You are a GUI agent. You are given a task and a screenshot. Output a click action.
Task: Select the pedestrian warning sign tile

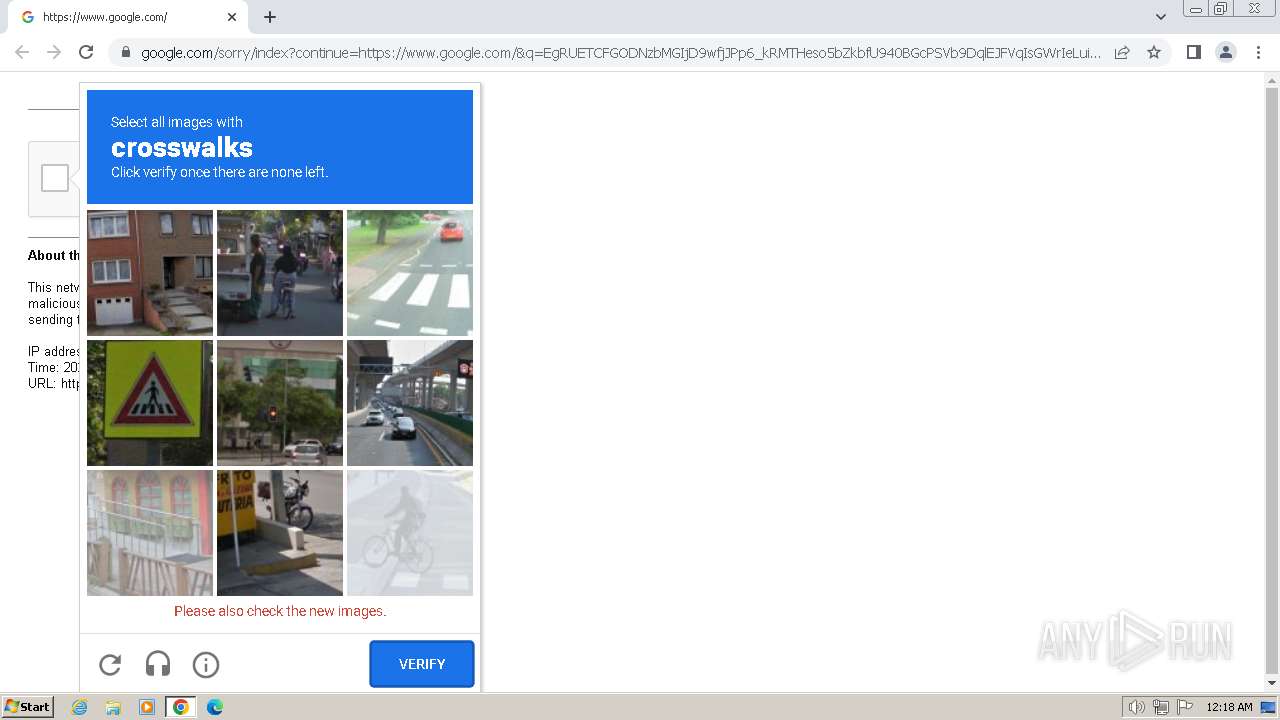point(150,403)
